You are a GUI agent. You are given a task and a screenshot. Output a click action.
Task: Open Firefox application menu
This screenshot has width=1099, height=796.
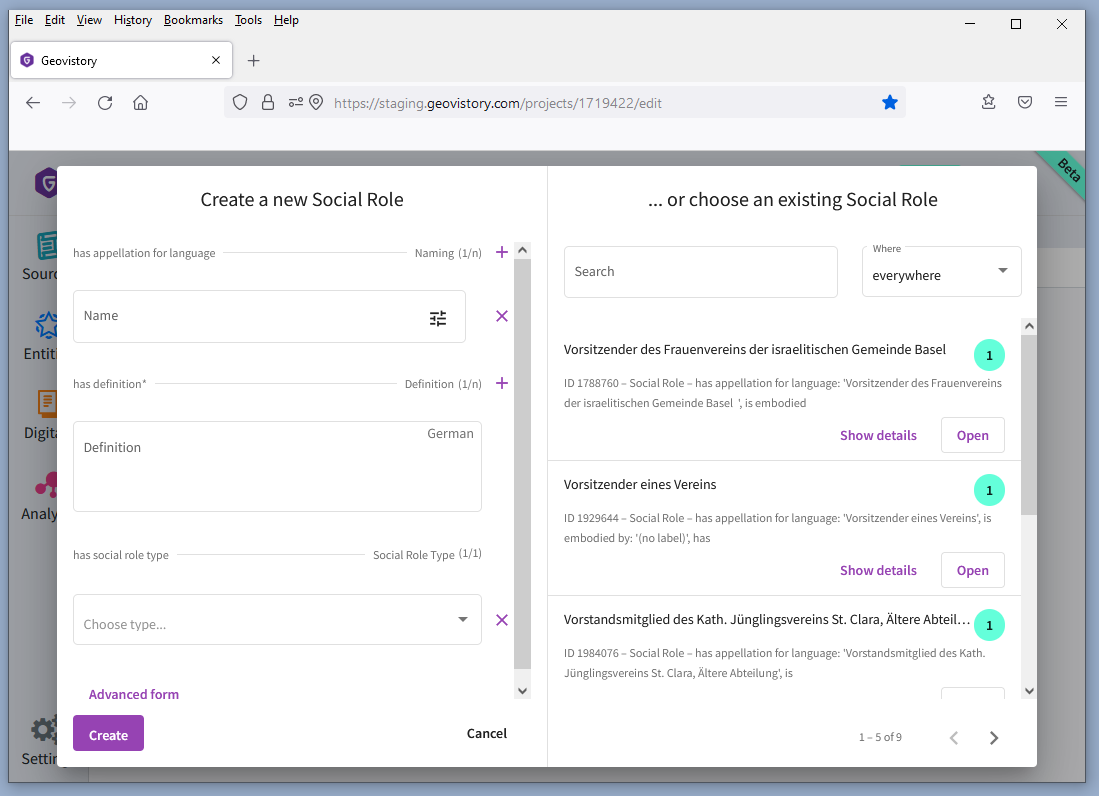(1061, 102)
